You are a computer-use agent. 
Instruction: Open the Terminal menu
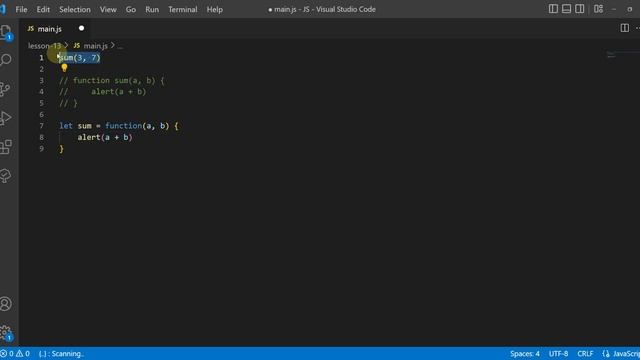pos(182,9)
